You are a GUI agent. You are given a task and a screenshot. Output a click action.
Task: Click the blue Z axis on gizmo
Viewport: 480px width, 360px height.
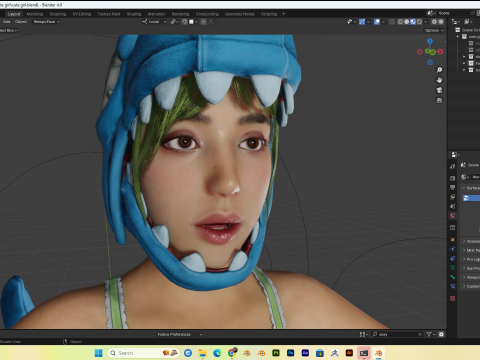point(430,41)
